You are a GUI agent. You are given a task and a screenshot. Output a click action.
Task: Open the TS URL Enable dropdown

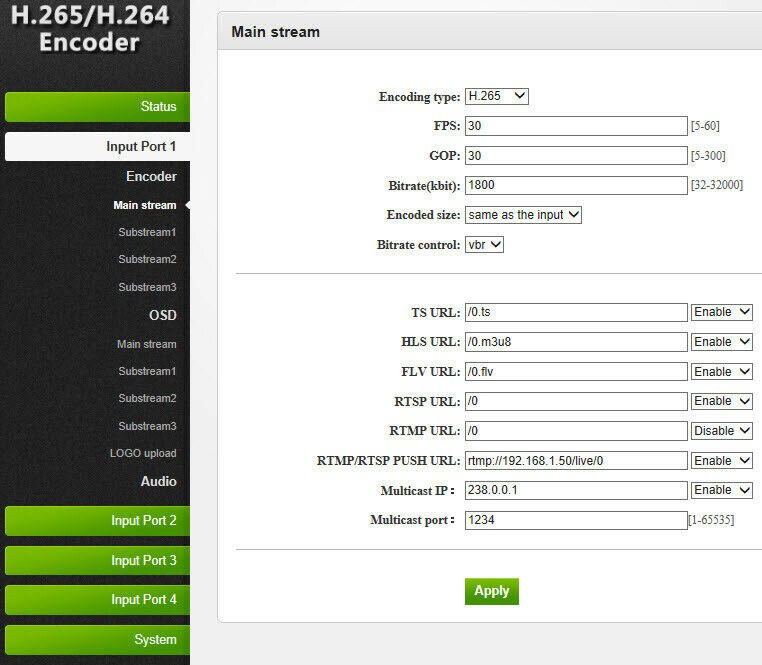[x=722, y=312]
